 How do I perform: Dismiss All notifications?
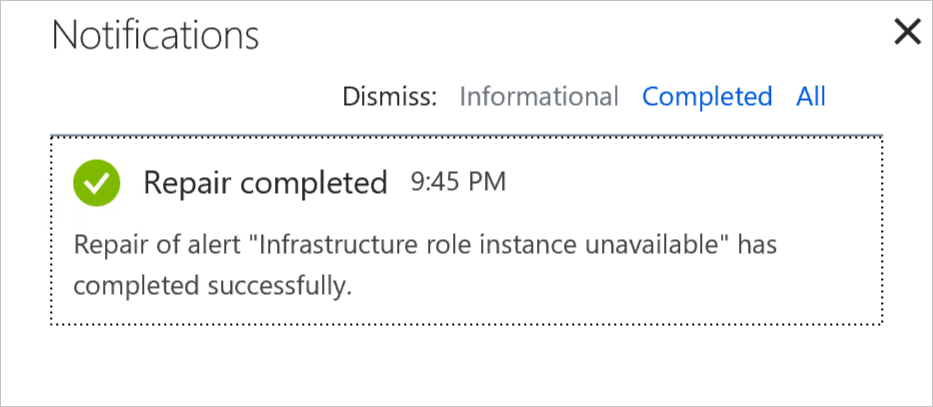[x=811, y=97]
